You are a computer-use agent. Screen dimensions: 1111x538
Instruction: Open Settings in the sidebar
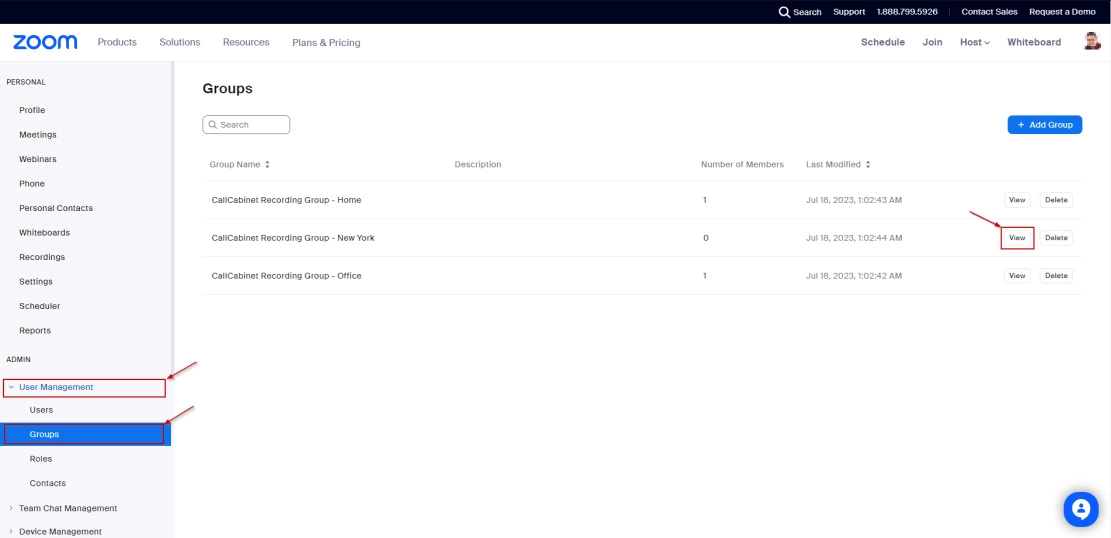[x=35, y=281]
